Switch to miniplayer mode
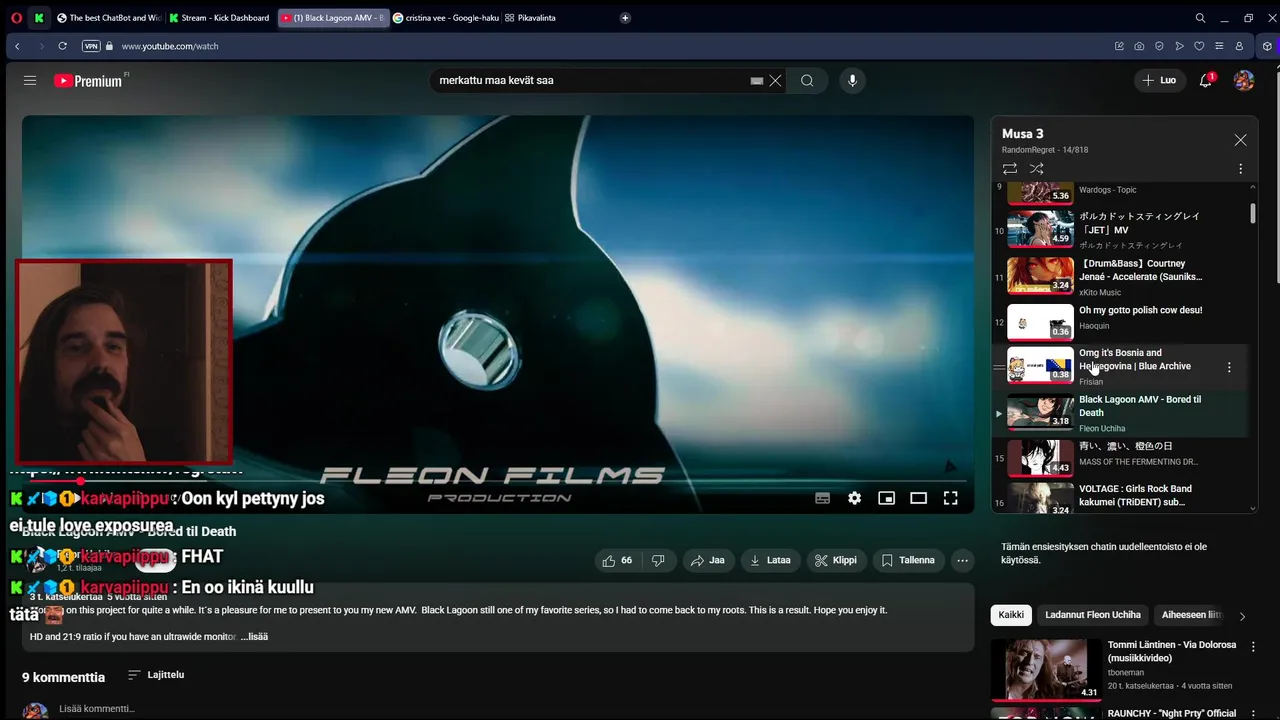The width and height of the screenshot is (1280, 720). click(886, 498)
